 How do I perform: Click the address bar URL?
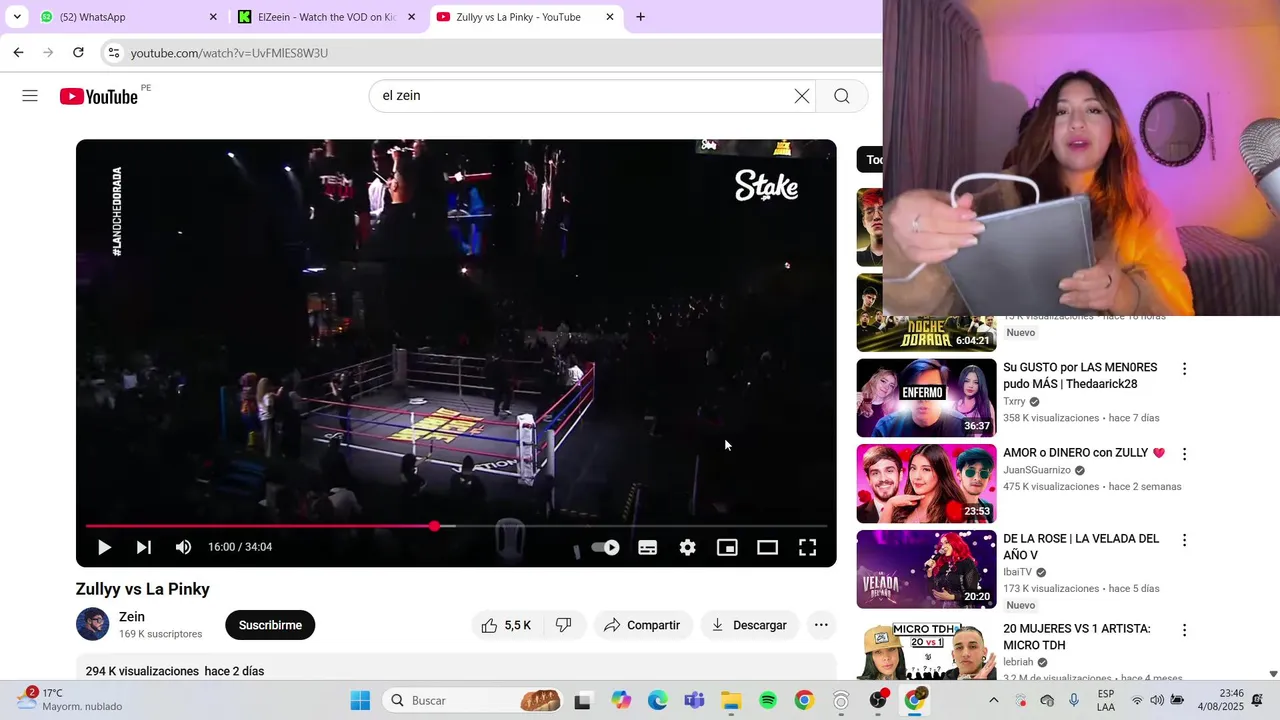(x=229, y=53)
